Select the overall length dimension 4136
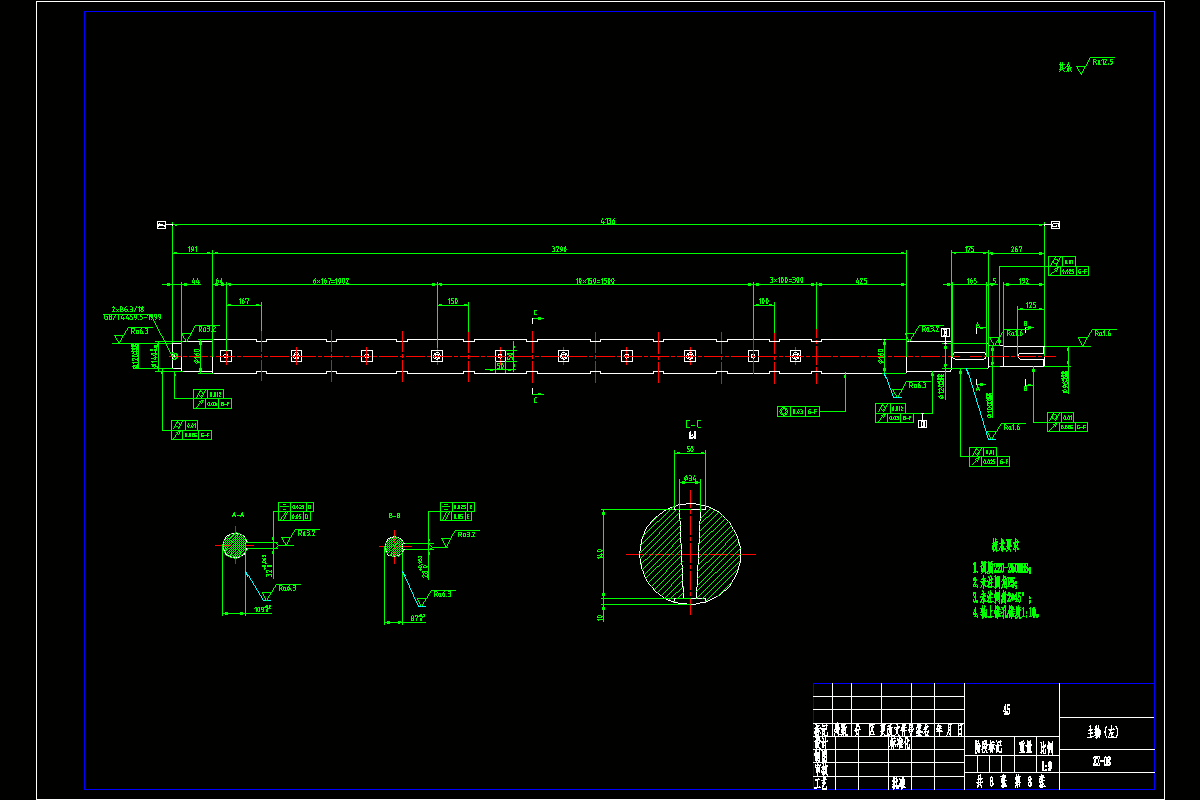The image size is (1200, 800). tap(607, 221)
